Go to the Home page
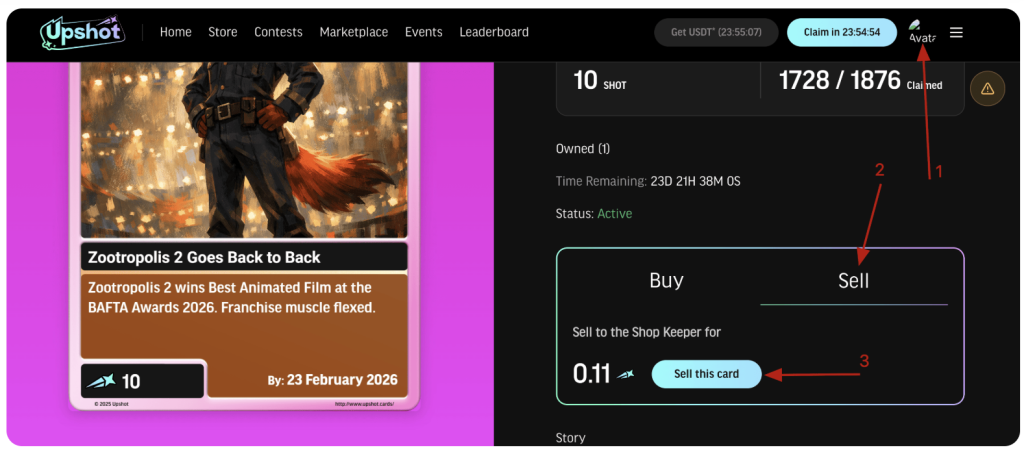The height and width of the screenshot is (452, 1024). point(175,32)
